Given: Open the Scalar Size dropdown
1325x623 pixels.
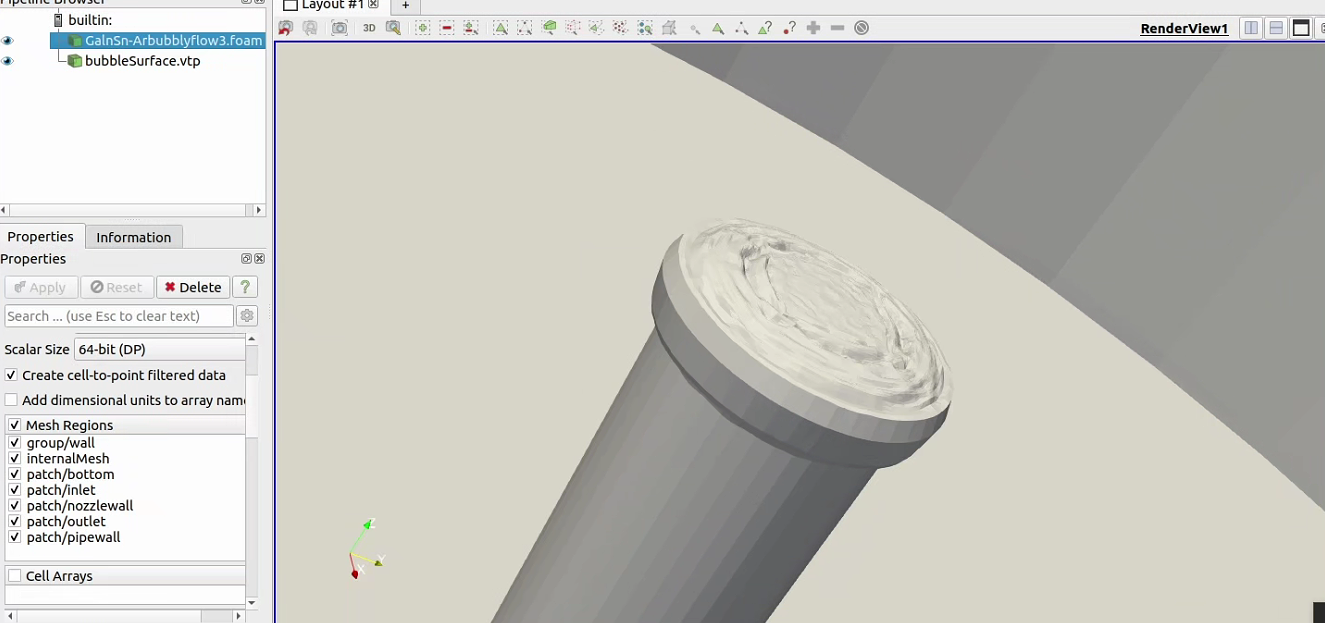Looking at the screenshot, I should (160, 349).
